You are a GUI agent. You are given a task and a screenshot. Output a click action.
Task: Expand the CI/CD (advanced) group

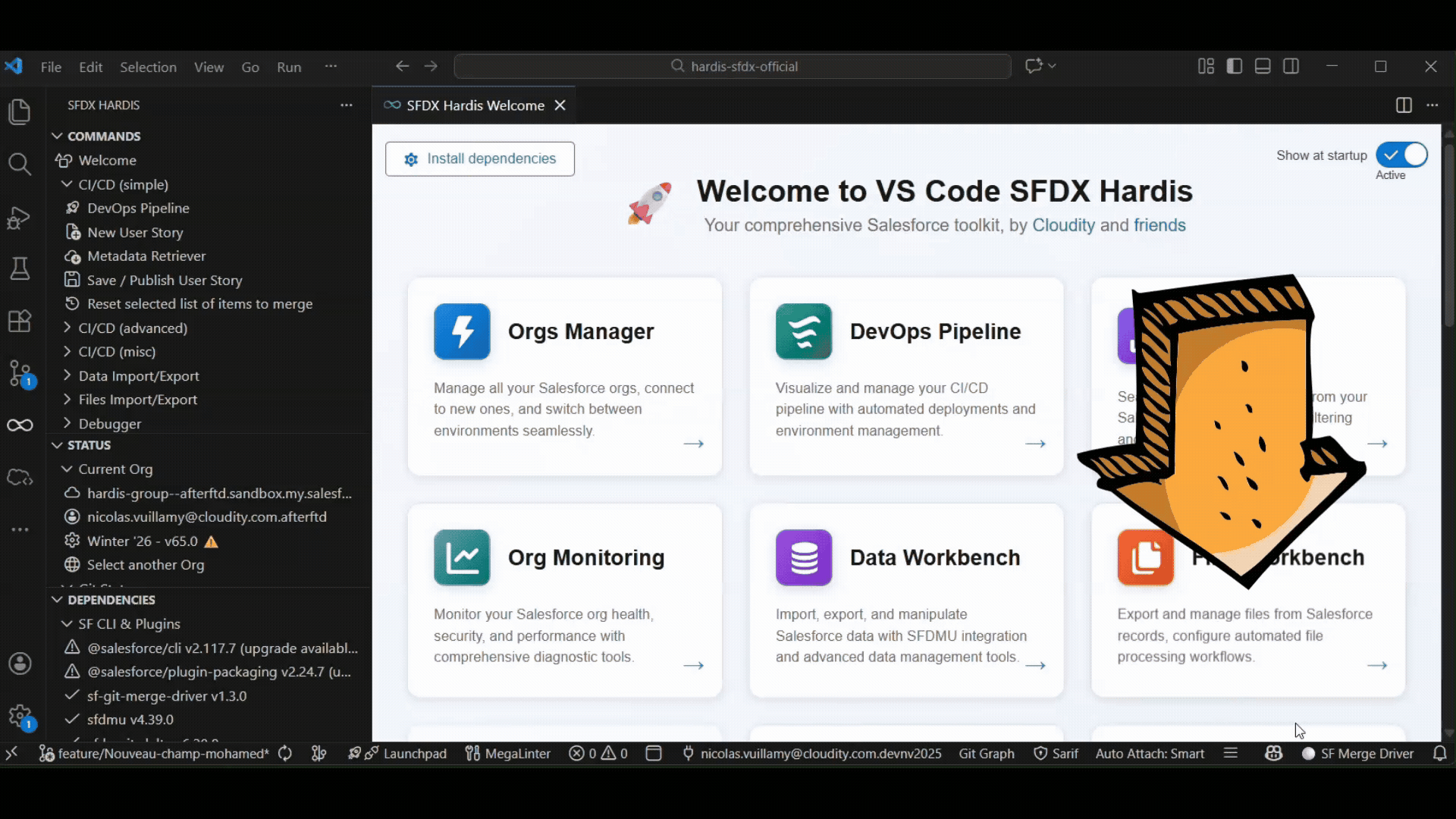[132, 328]
